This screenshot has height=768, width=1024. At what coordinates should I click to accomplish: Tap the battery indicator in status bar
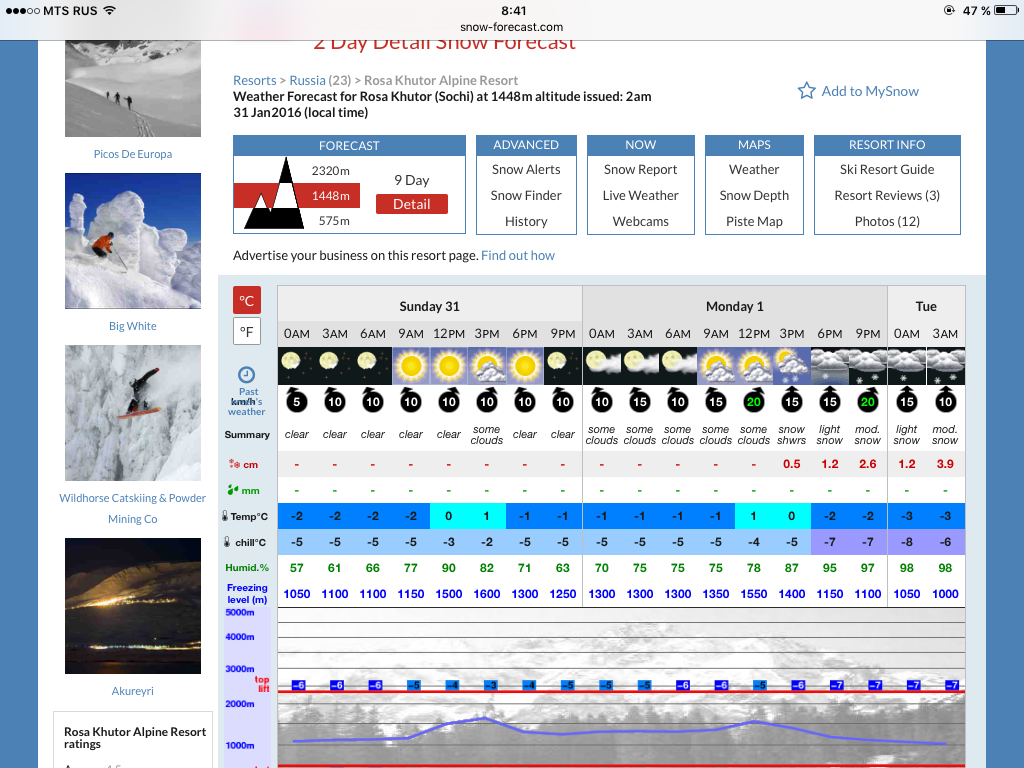[1006, 10]
